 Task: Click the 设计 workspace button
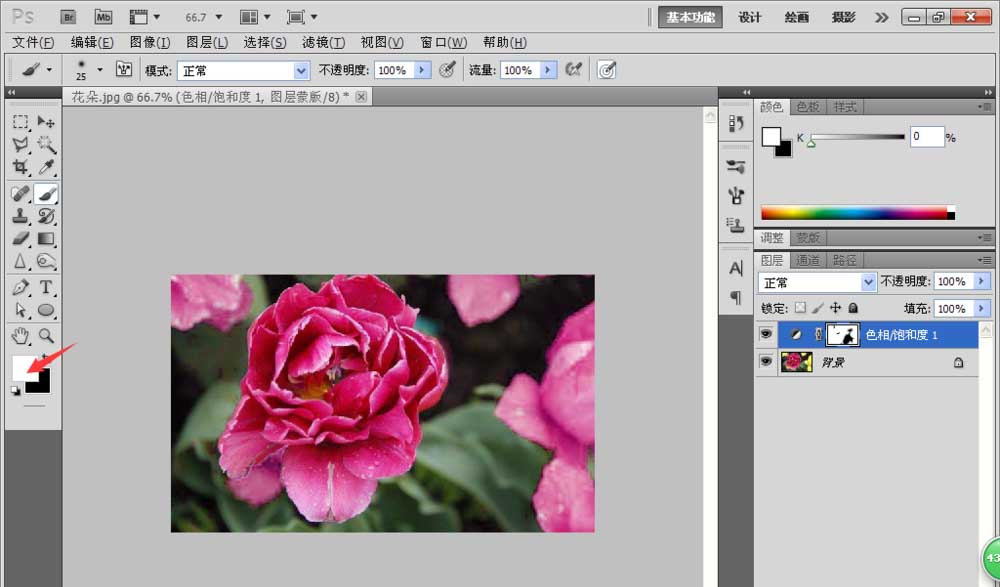(750, 17)
